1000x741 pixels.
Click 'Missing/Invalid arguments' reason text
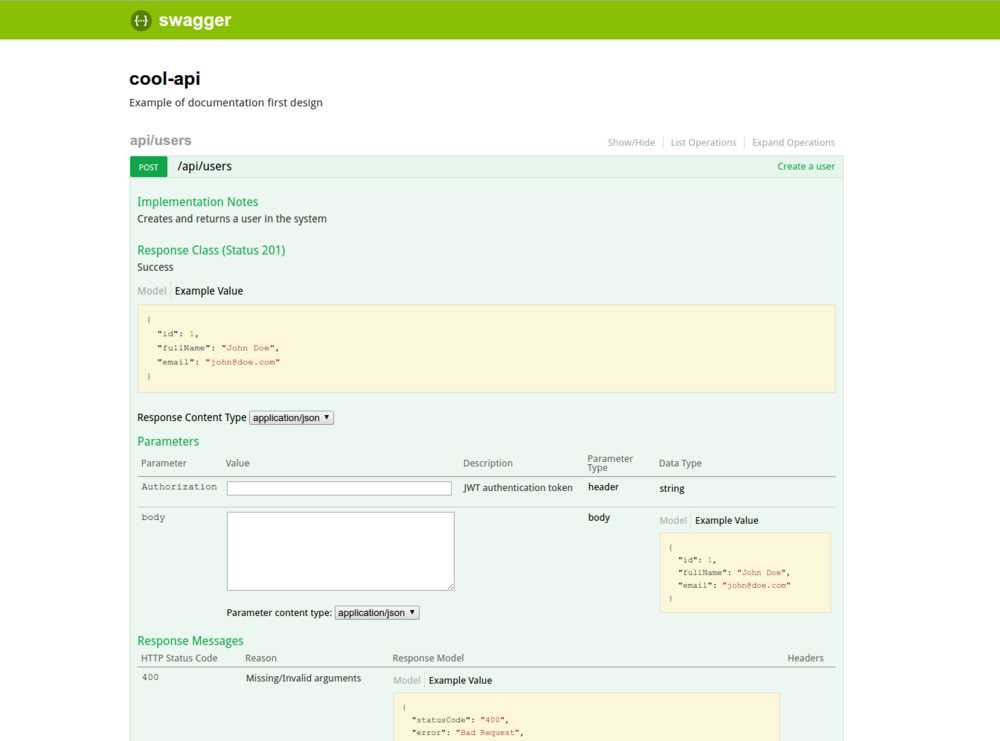coord(304,679)
